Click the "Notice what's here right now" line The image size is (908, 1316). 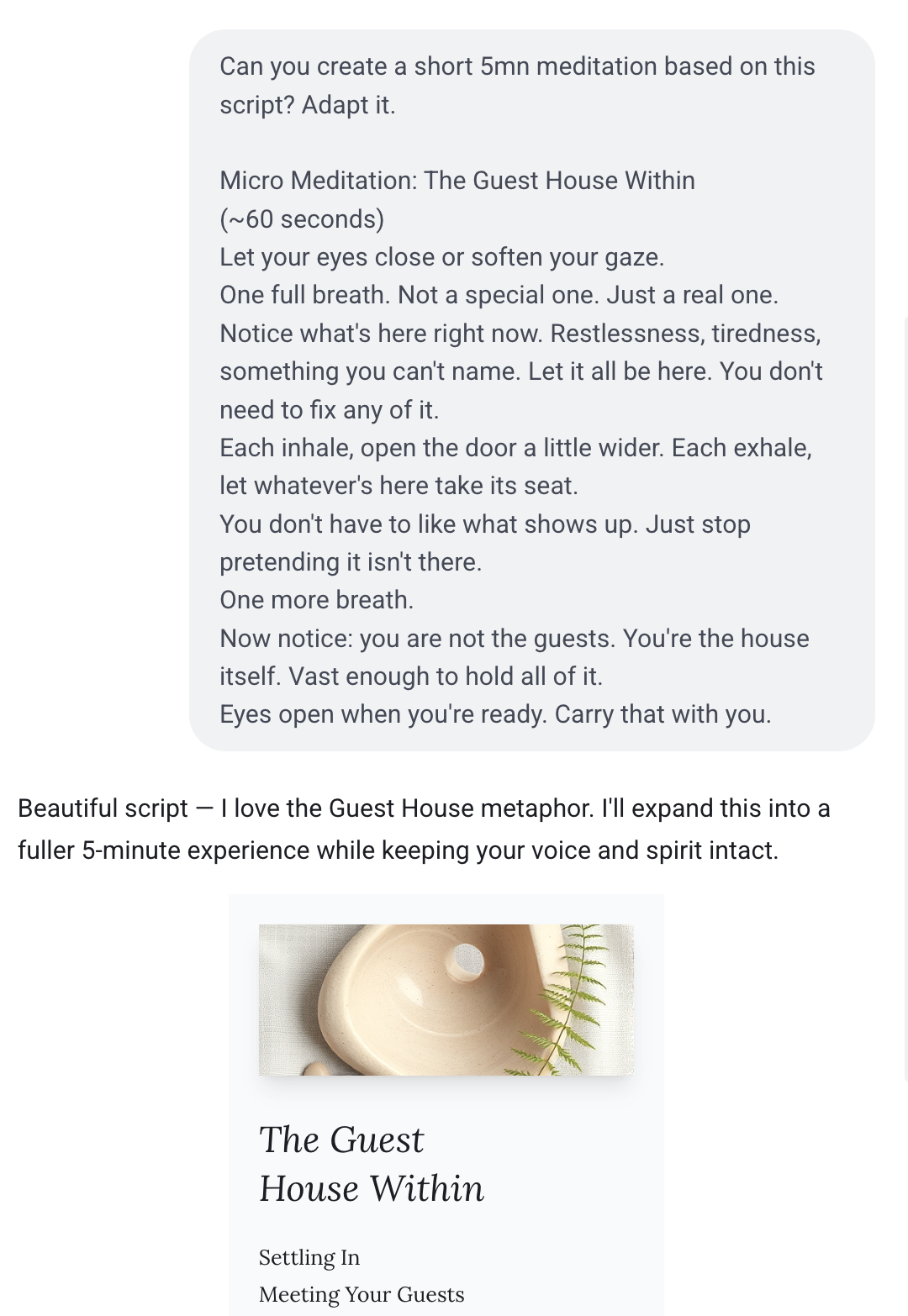[x=520, y=334]
